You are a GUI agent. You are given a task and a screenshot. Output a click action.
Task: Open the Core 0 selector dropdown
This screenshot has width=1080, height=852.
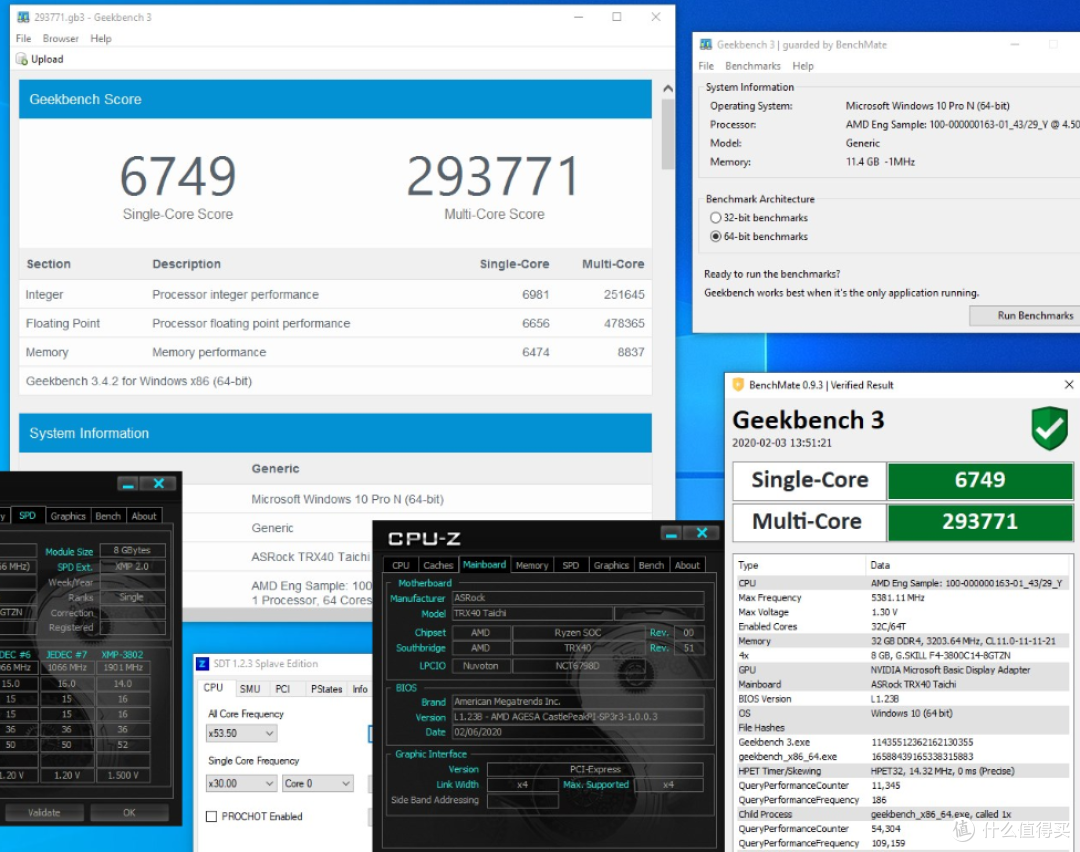click(x=318, y=783)
